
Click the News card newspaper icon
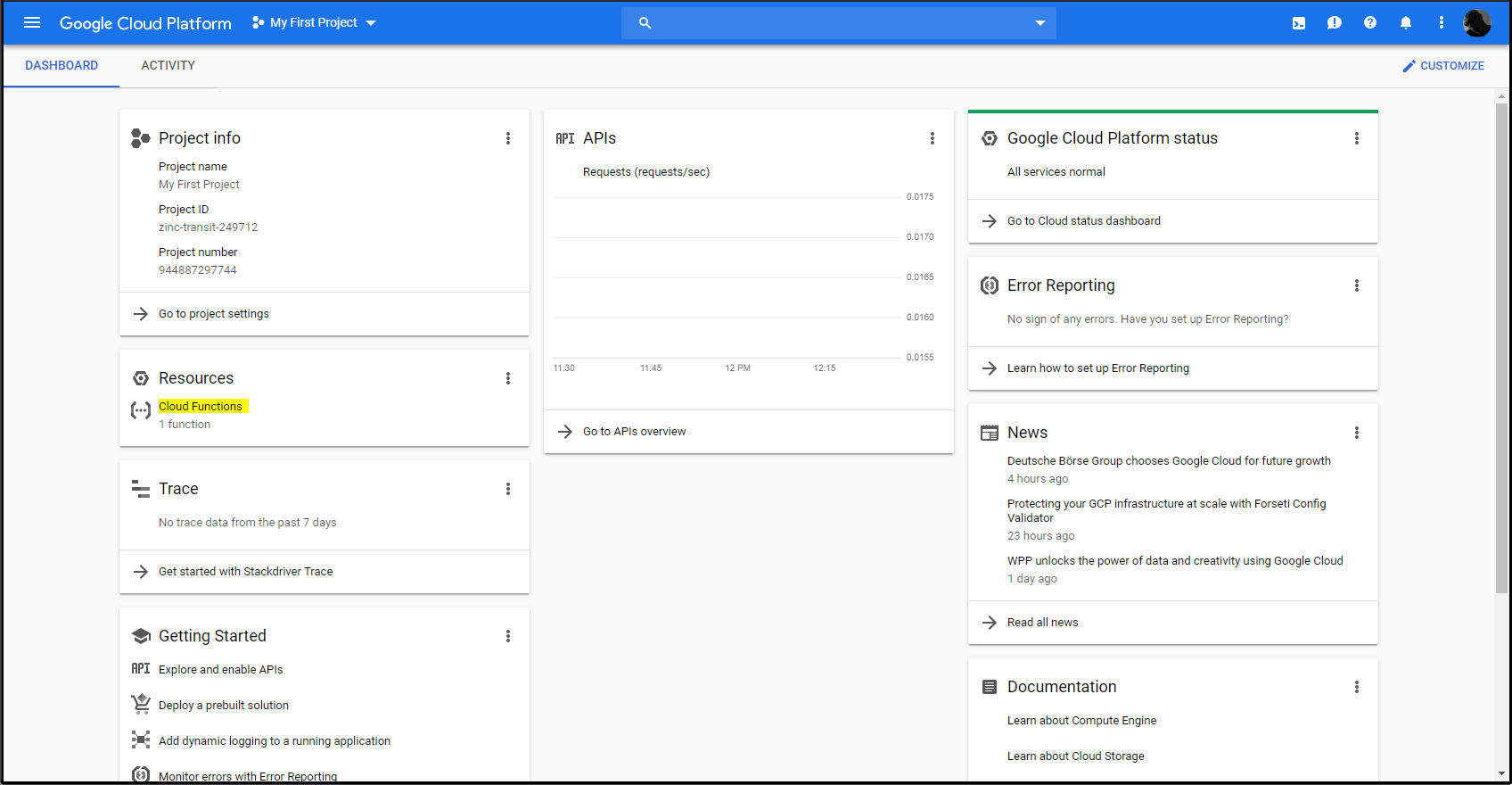[990, 433]
